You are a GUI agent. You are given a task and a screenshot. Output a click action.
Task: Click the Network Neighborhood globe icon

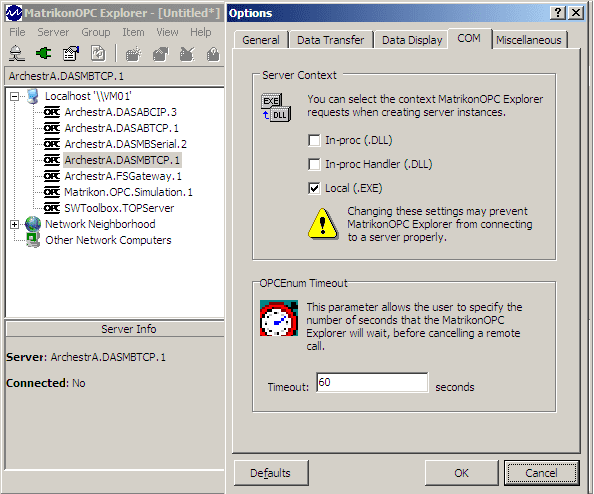coord(33,224)
